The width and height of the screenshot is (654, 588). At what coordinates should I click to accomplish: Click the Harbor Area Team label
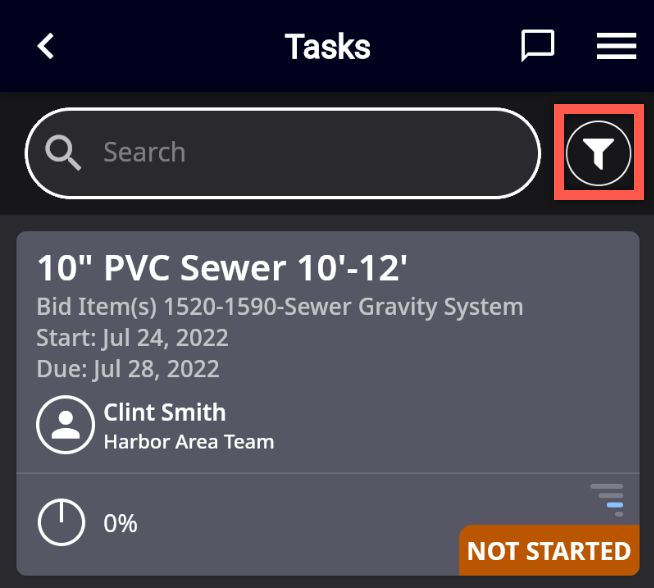[189, 442]
